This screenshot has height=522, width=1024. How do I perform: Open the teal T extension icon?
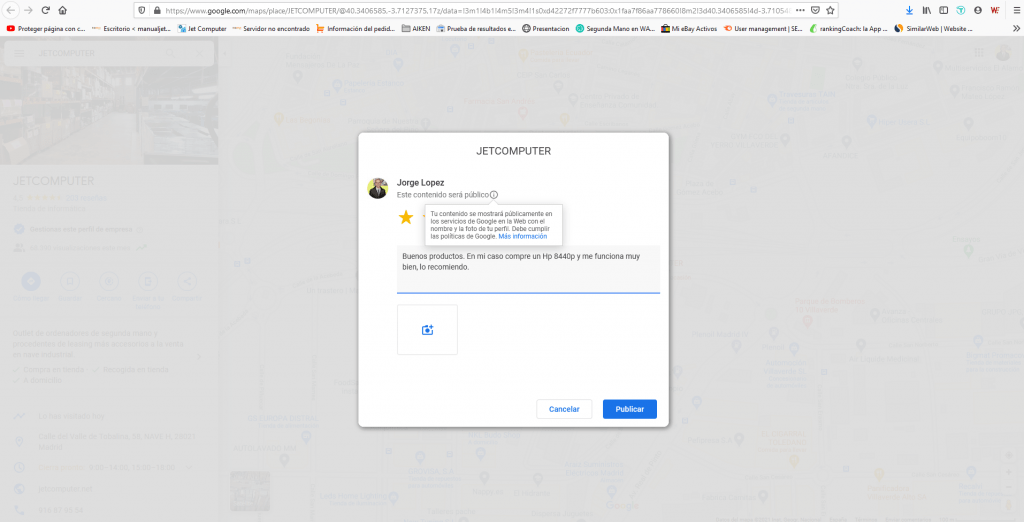pyautogui.click(x=961, y=10)
